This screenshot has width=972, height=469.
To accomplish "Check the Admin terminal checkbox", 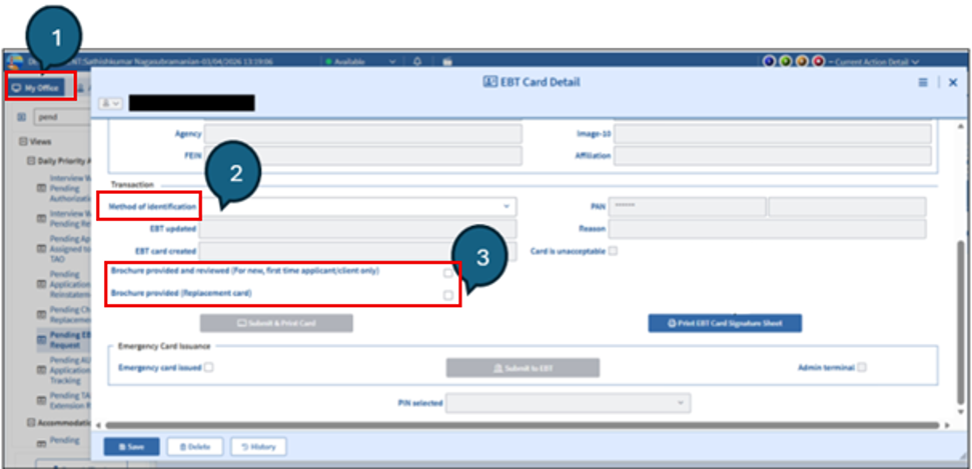I will click(x=862, y=367).
